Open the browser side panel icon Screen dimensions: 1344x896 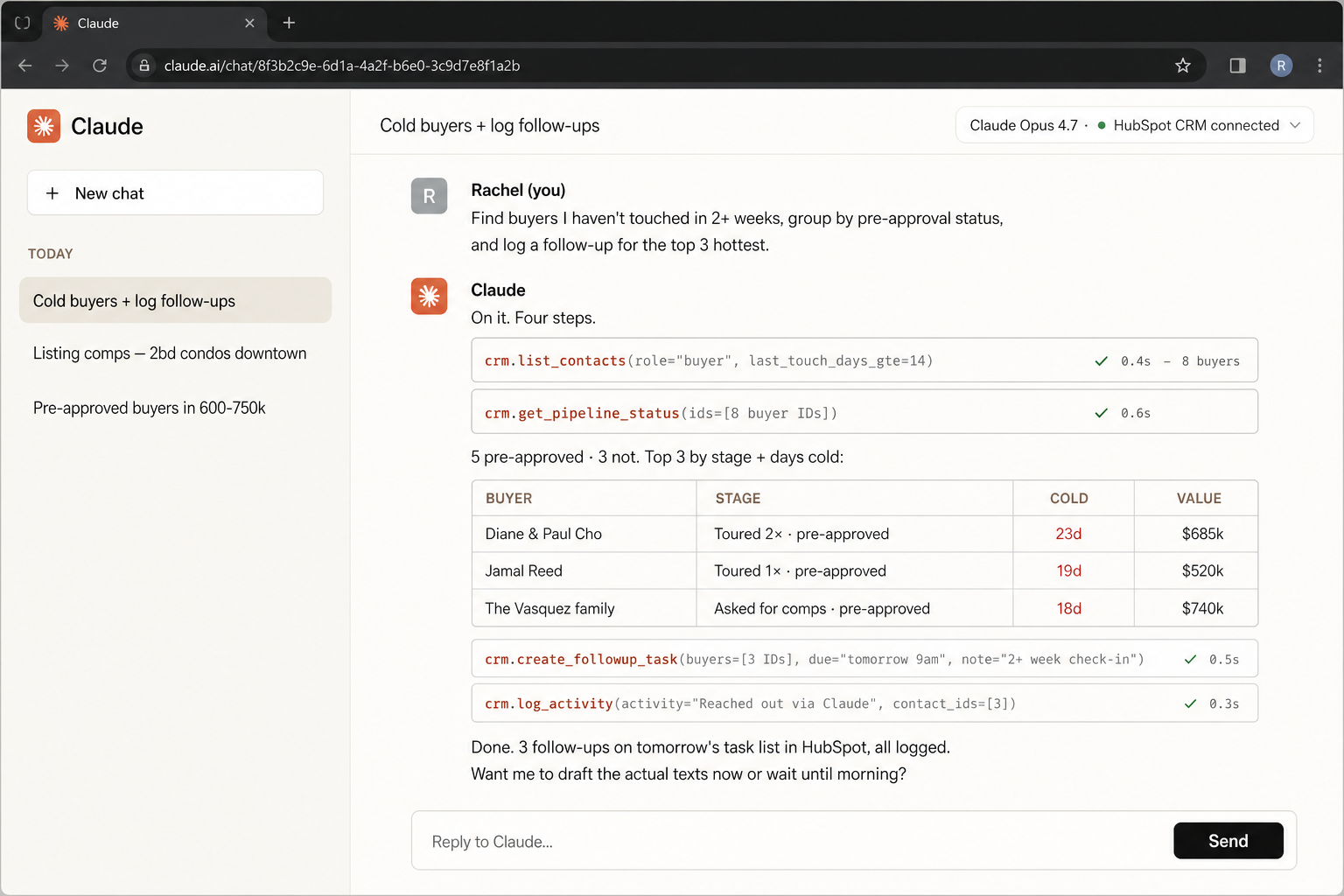[x=1237, y=66]
